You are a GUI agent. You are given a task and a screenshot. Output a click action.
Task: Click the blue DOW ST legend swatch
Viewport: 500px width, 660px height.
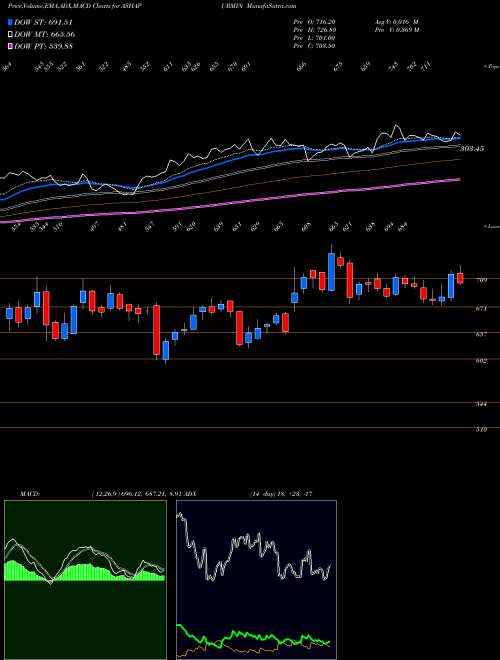click(10, 22)
